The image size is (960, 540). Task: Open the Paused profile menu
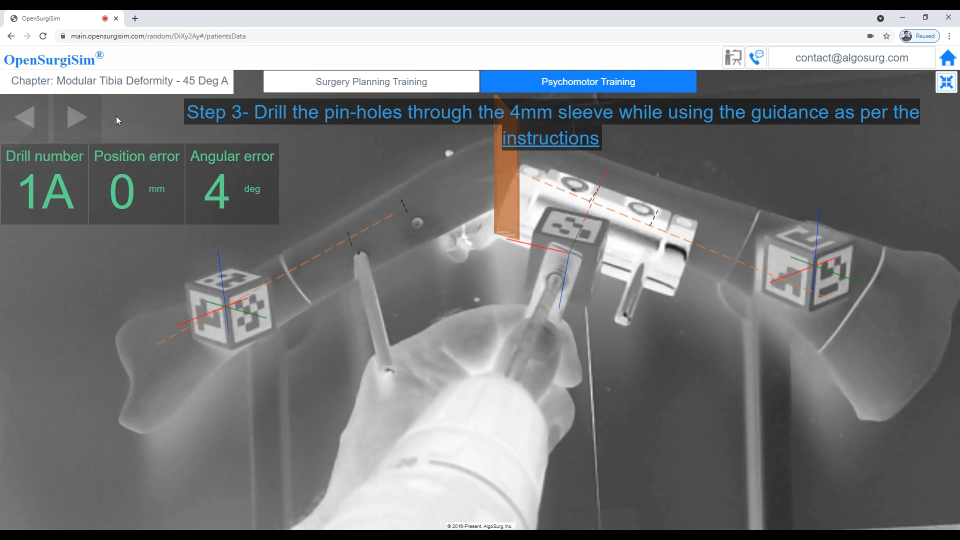tap(919, 36)
